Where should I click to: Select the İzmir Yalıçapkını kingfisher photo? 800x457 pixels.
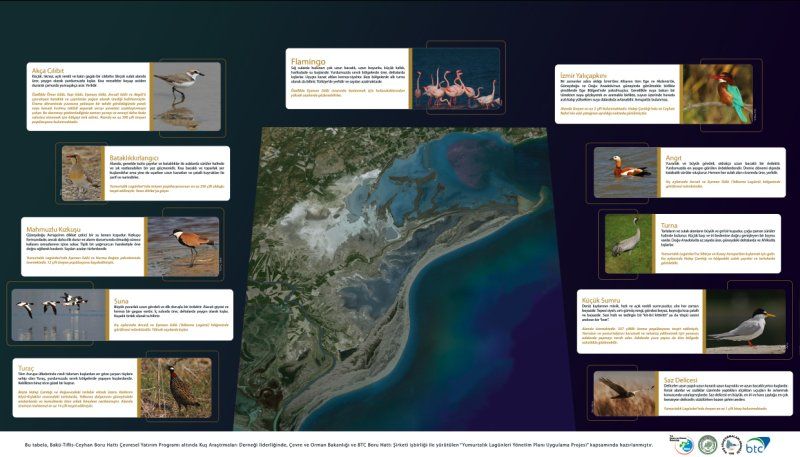(x=732, y=95)
